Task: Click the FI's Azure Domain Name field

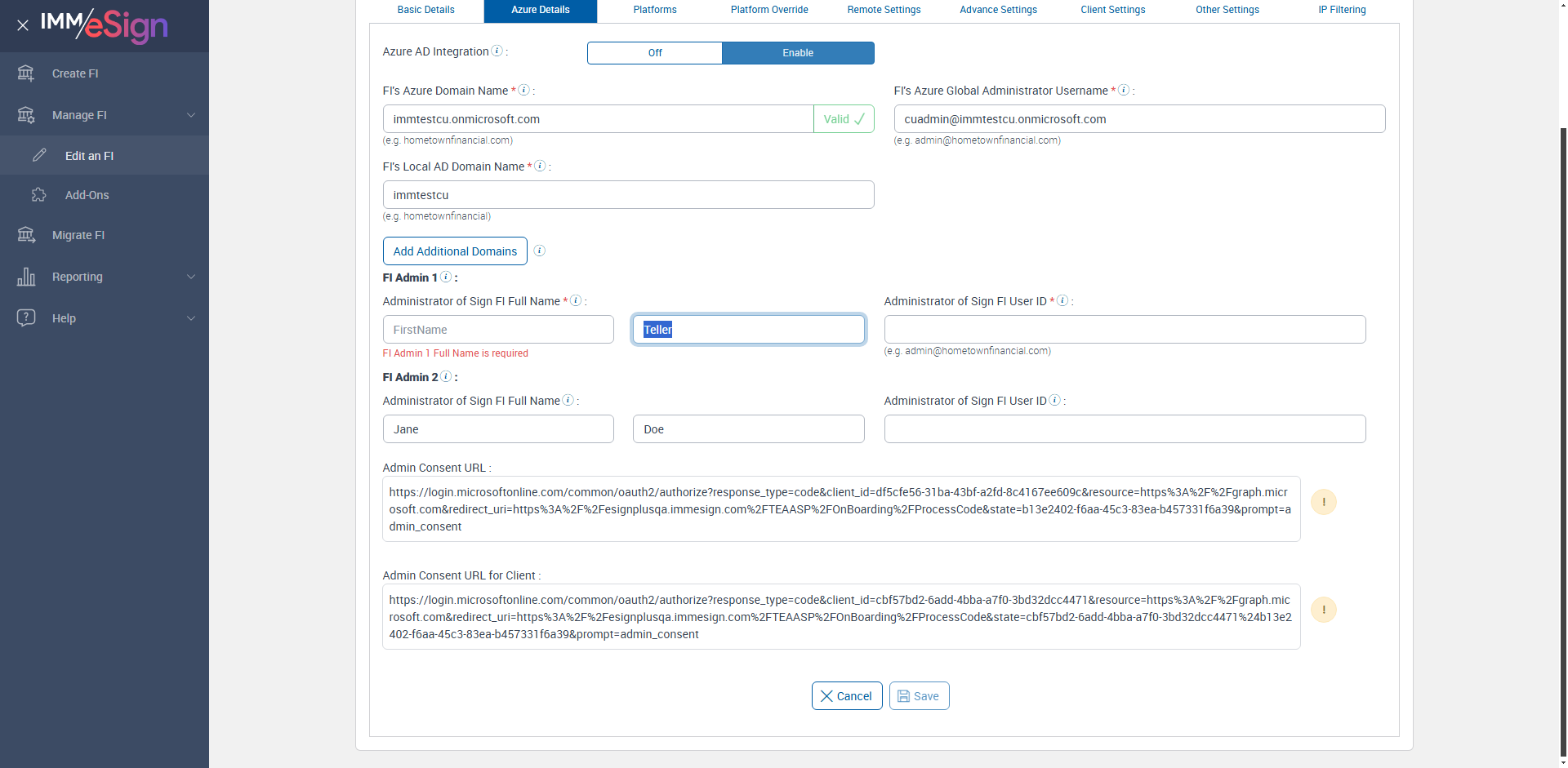Action: coord(598,119)
